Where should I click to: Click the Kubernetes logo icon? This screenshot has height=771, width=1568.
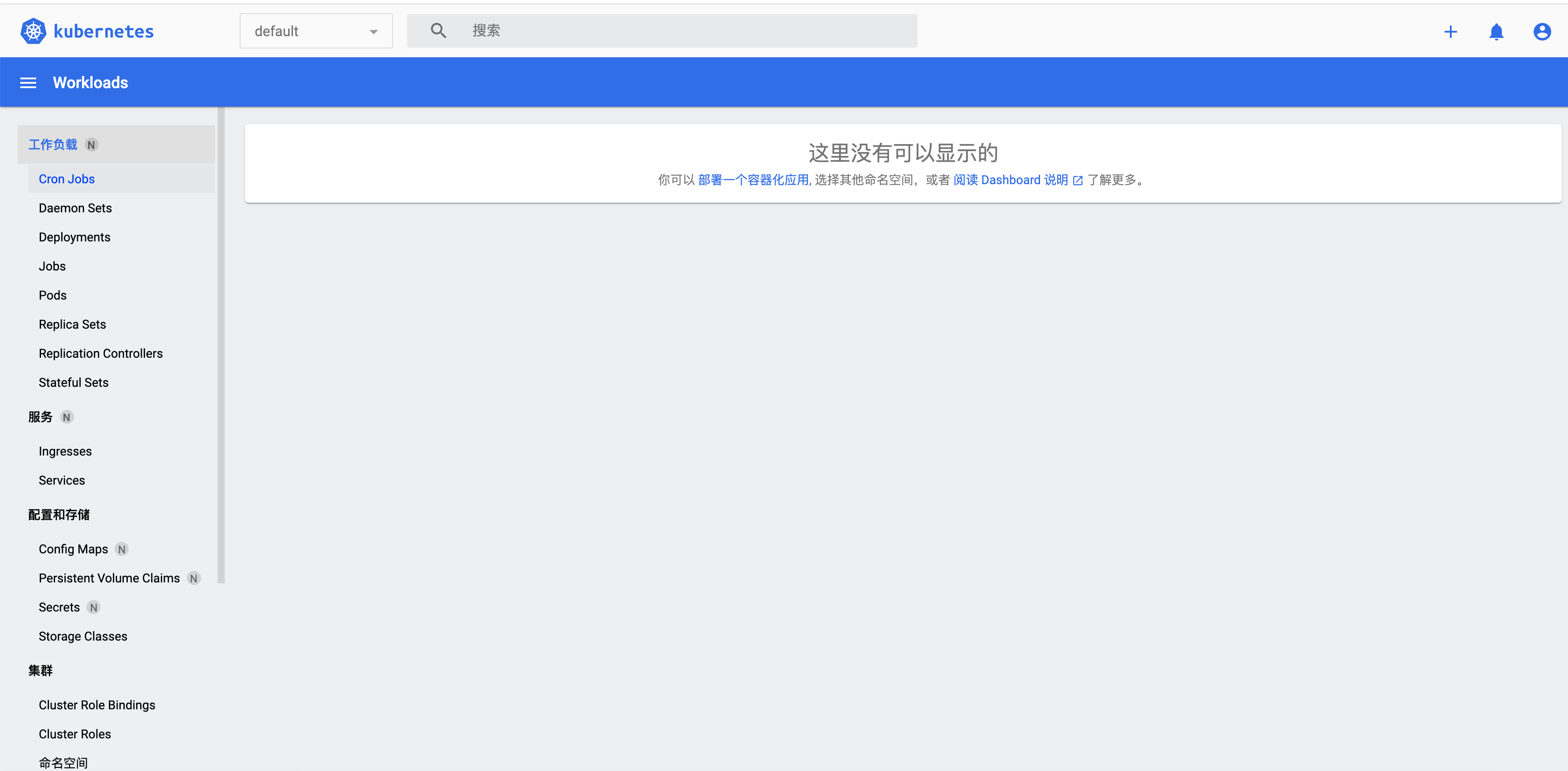tap(33, 31)
